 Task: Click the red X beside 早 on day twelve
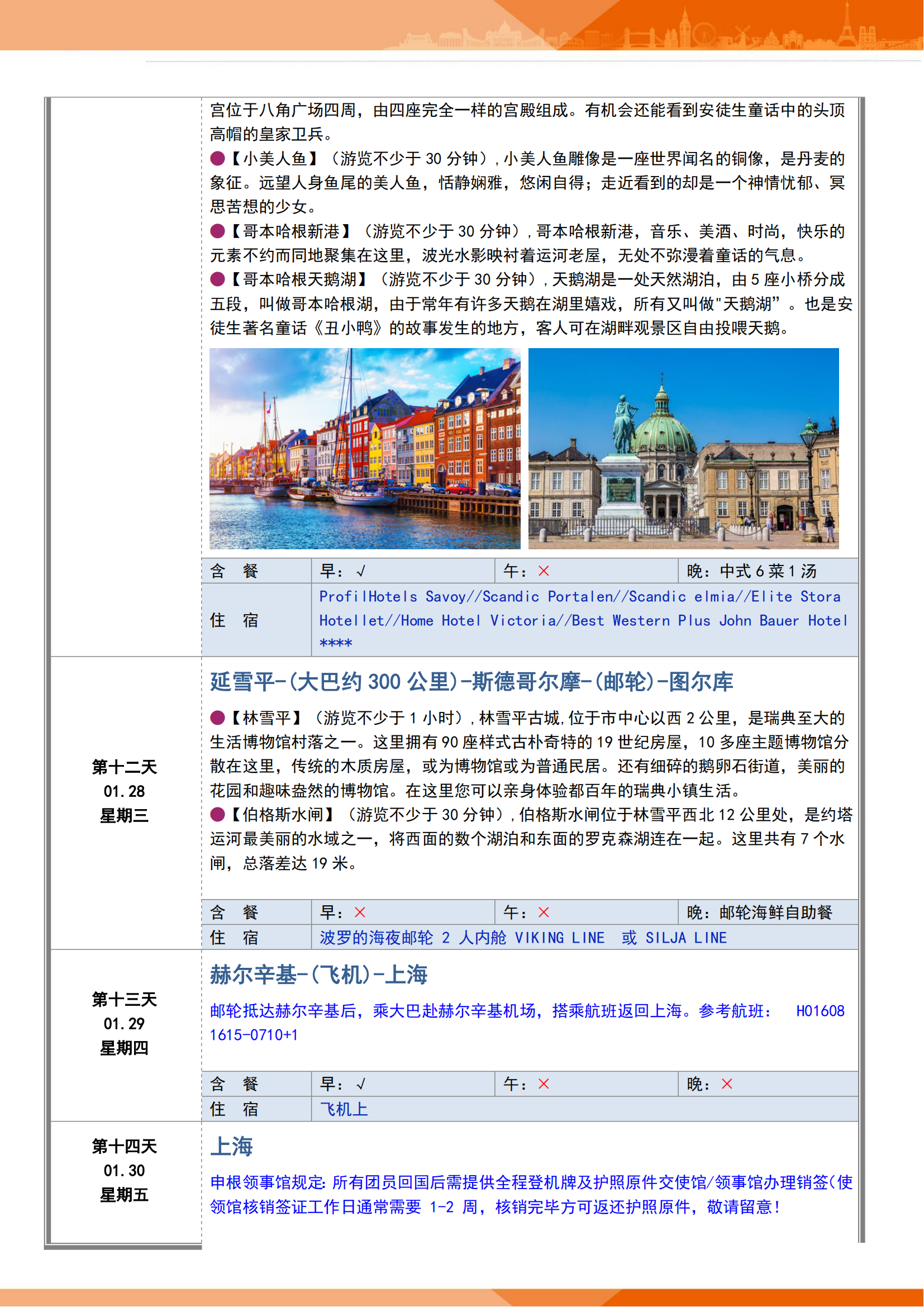[360, 912]
